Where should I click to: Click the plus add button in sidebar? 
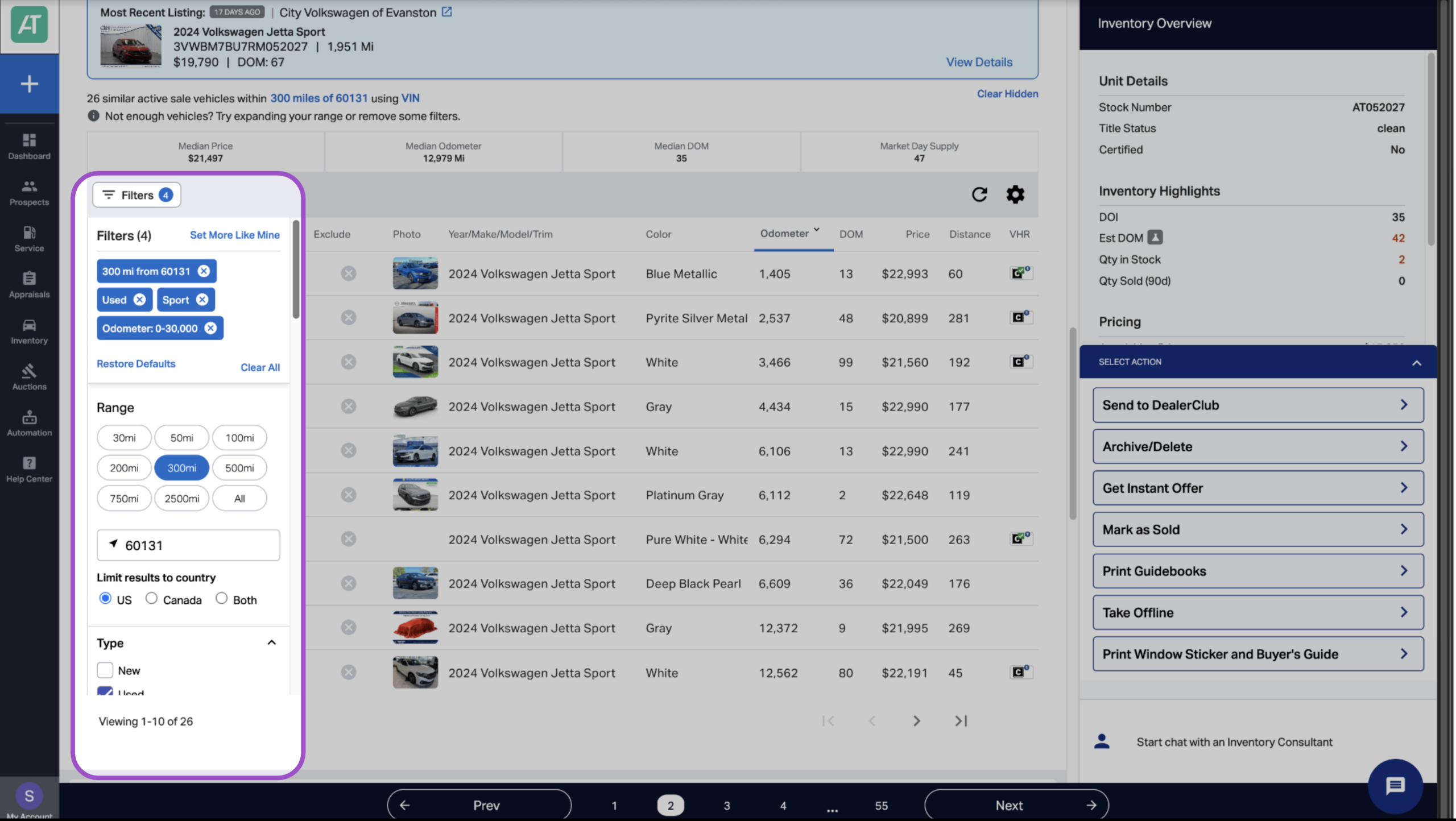tap(29, 84)
